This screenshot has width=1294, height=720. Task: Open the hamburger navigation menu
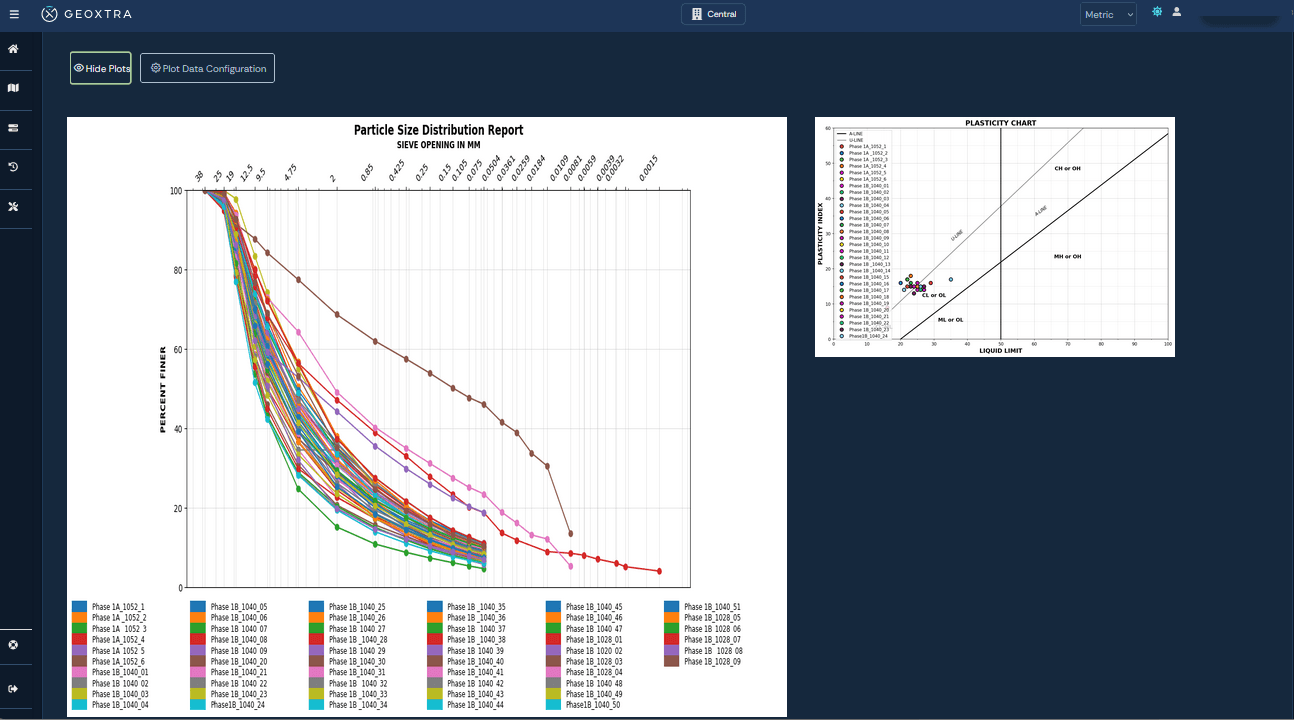click(14, 14)
